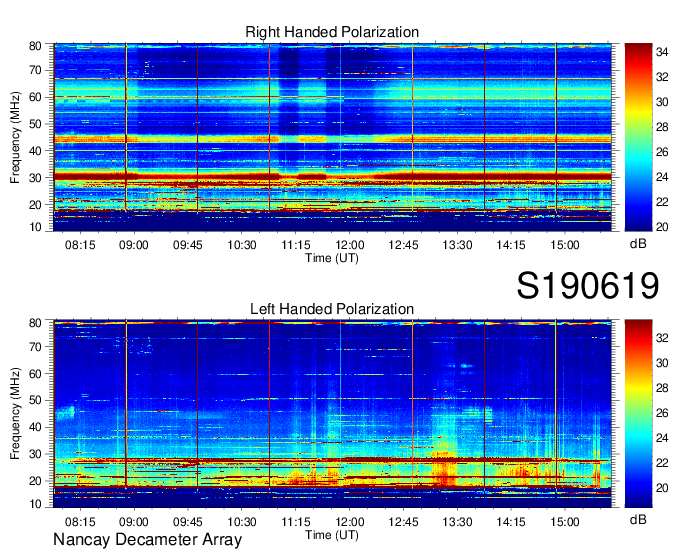The width and height of the screenshot is (680, 552).
Task: Click 13:30 tick on Right Handed time axis
Action: pyautogui.click(x=457, y=245)
